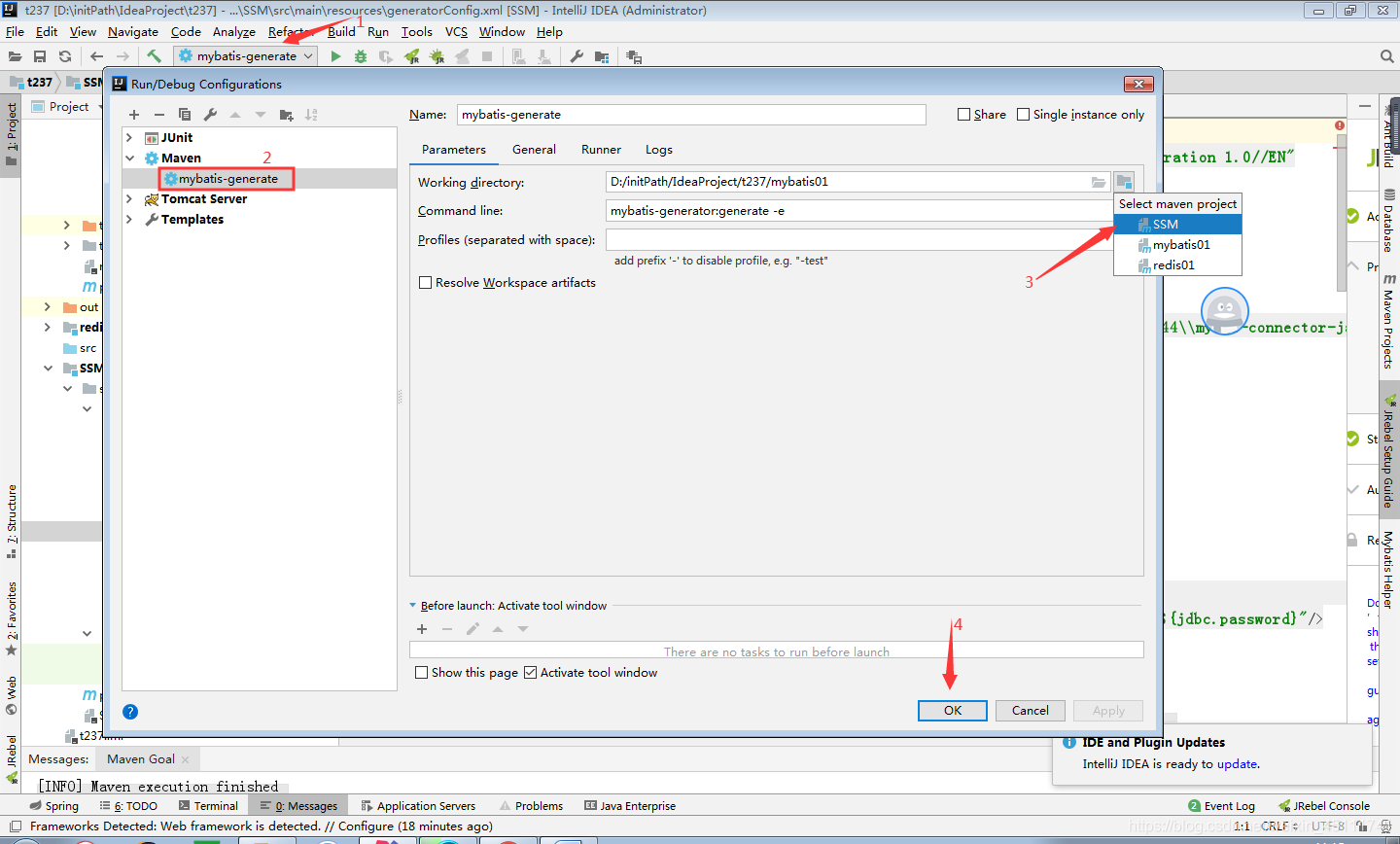Open the Event Log
This screenshot has width=1400, height=844.
(x=1221, y=806)
